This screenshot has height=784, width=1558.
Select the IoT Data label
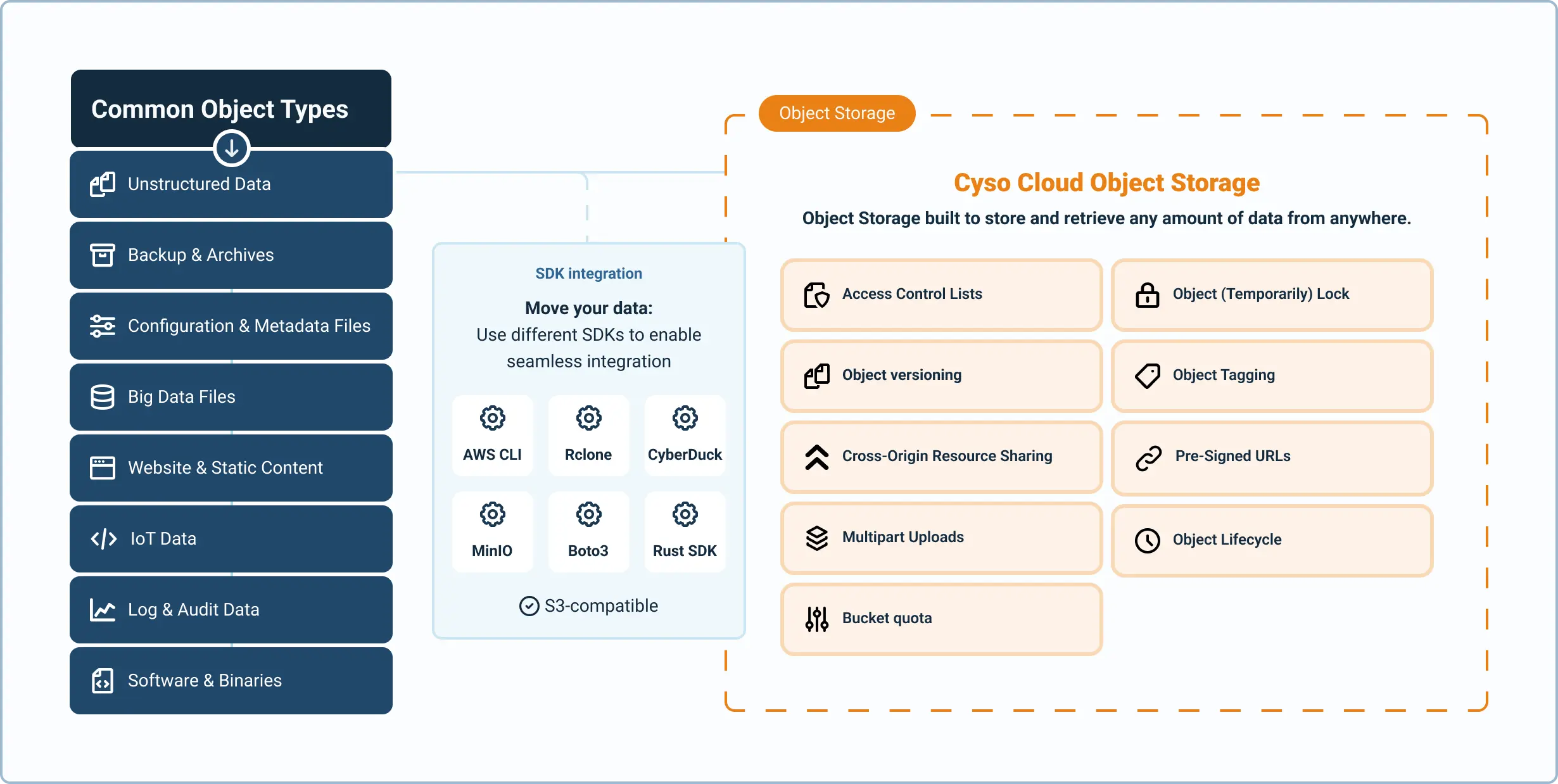pos(163,539)
